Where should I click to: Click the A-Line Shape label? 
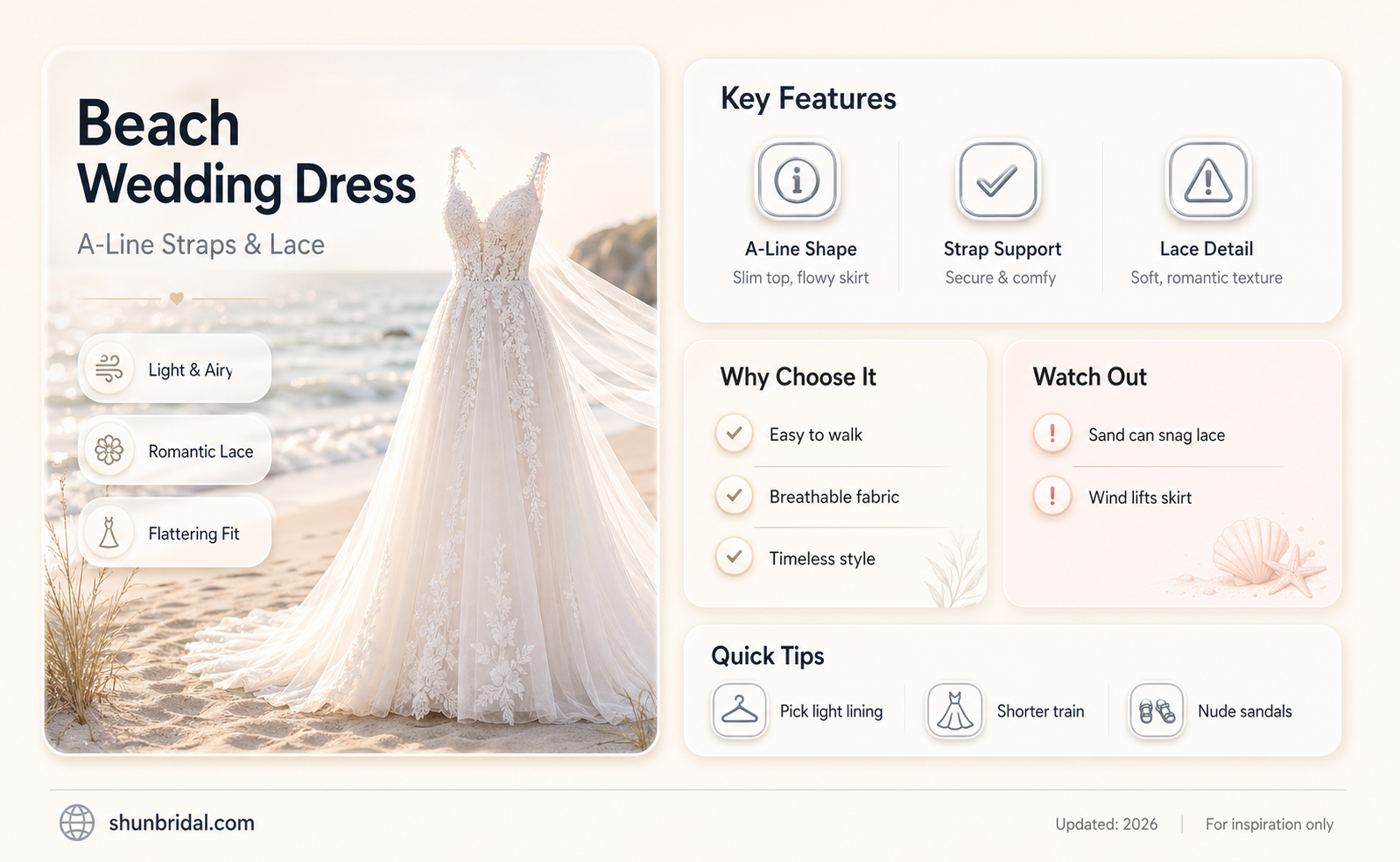[x=800, y=249]
